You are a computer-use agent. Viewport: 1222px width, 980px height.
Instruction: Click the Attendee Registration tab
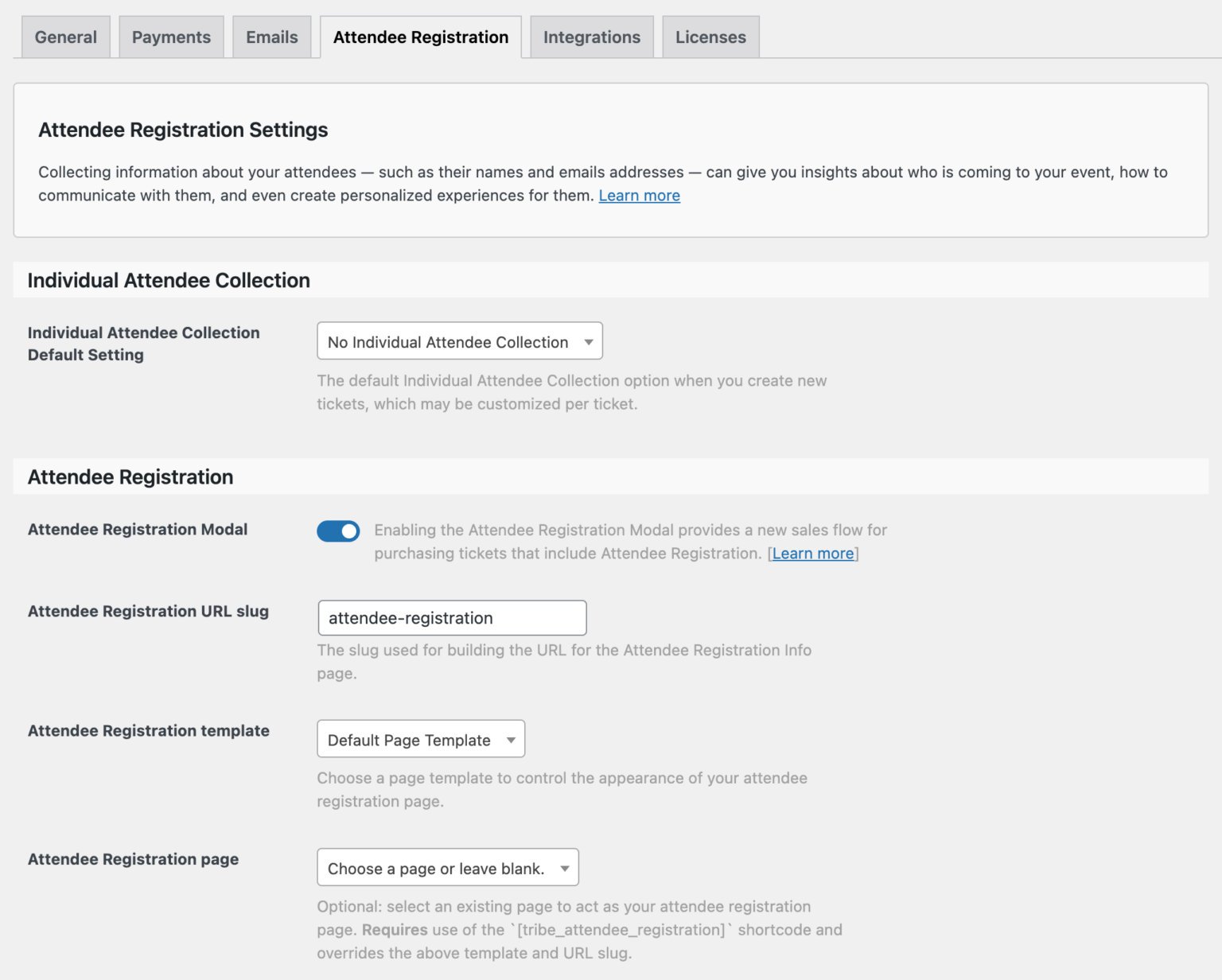[421, 37]
